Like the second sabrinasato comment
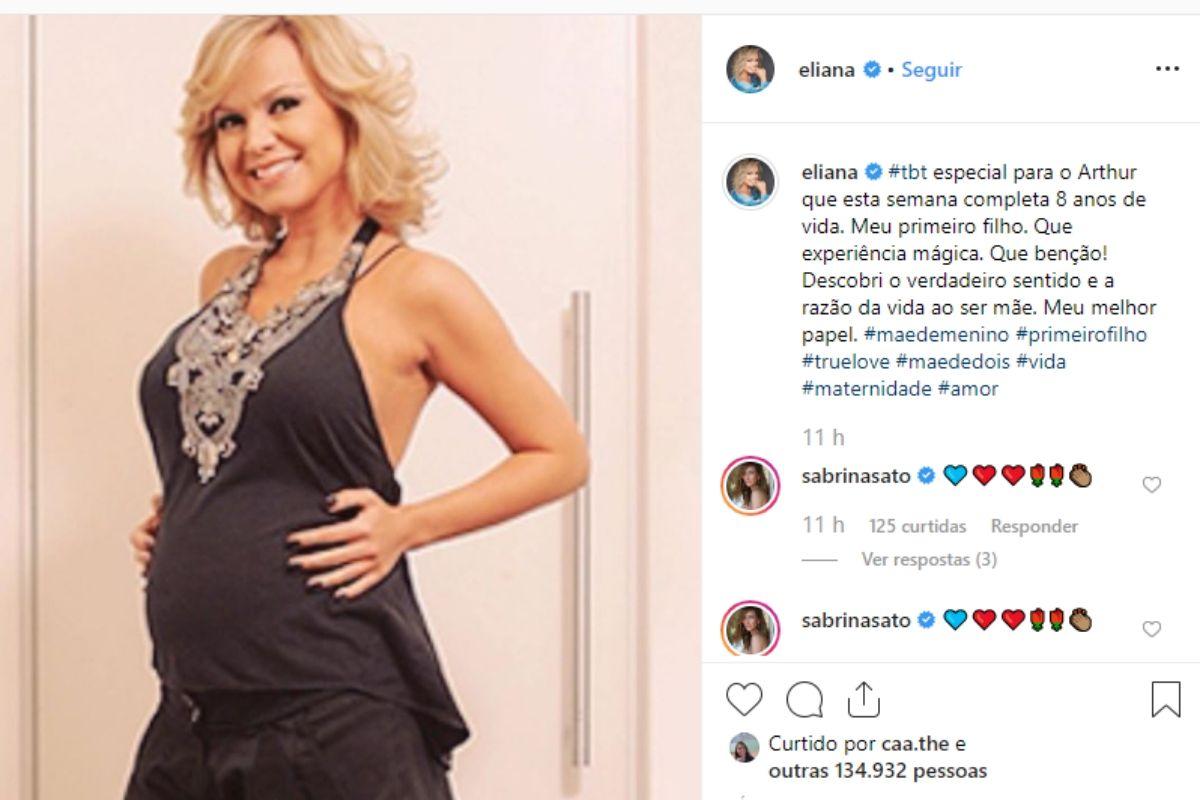The image size is (1200, 800). (1151, 629)
